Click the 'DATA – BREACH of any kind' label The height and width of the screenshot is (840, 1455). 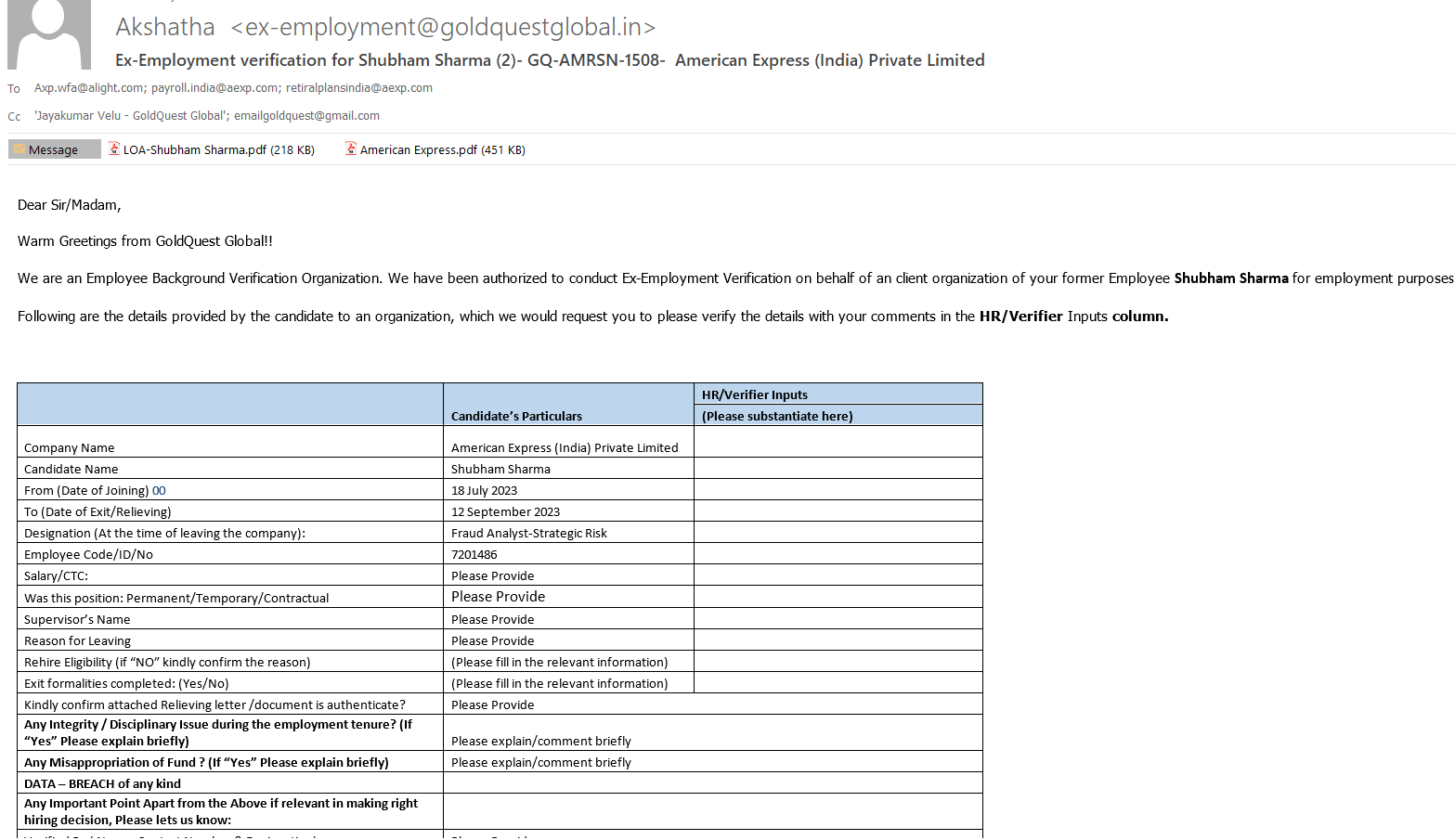[x=102, y=784]
